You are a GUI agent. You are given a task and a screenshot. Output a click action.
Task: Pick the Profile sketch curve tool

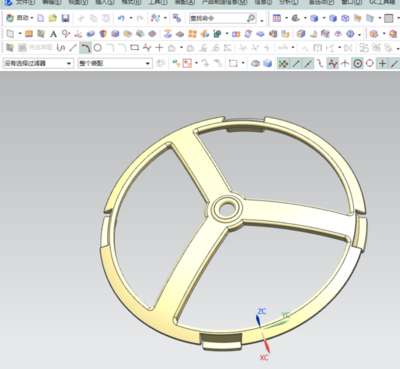pos(61,48)
